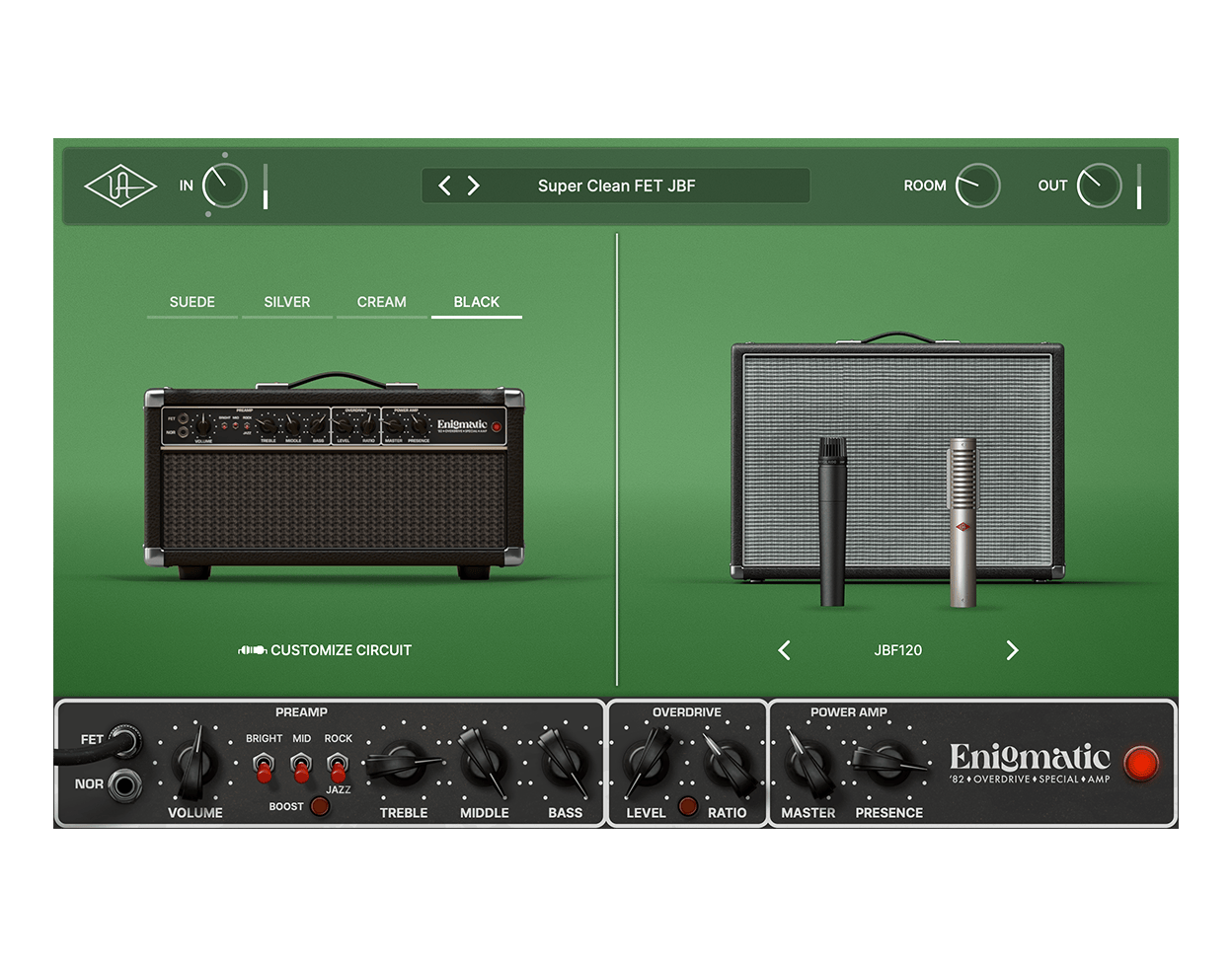The height and width of the screenshot is (967, 1232).
Task: Toggle the MID switch
Action: (x=301, y=766)
